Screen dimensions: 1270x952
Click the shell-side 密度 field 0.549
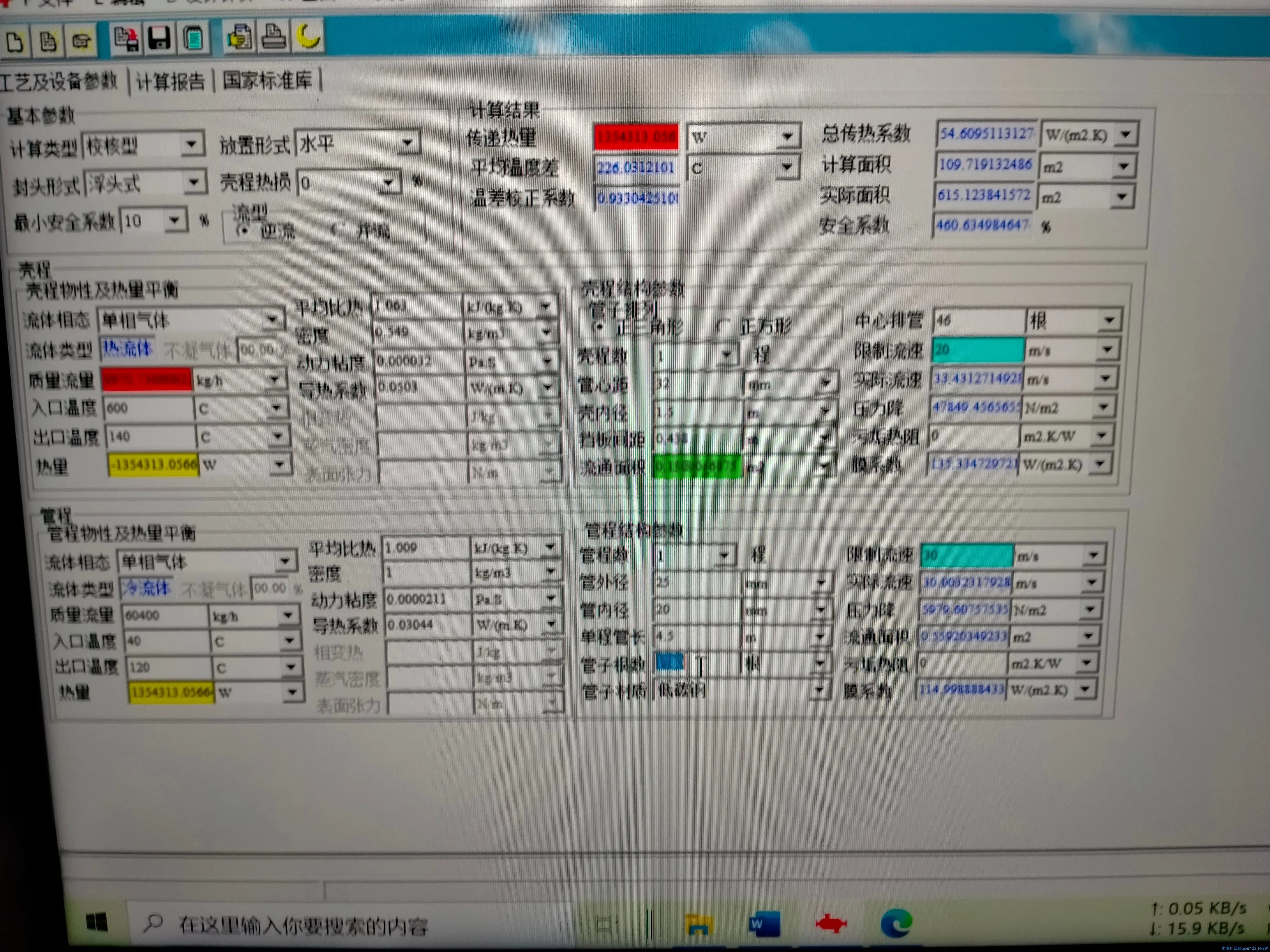418,332
